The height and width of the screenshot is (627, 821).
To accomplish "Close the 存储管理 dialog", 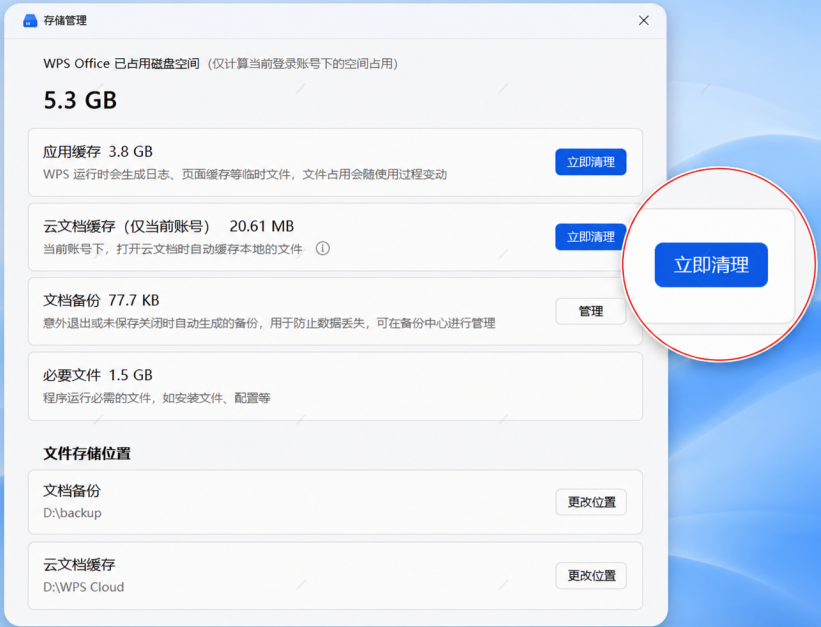I will click(x=644, y=20).
